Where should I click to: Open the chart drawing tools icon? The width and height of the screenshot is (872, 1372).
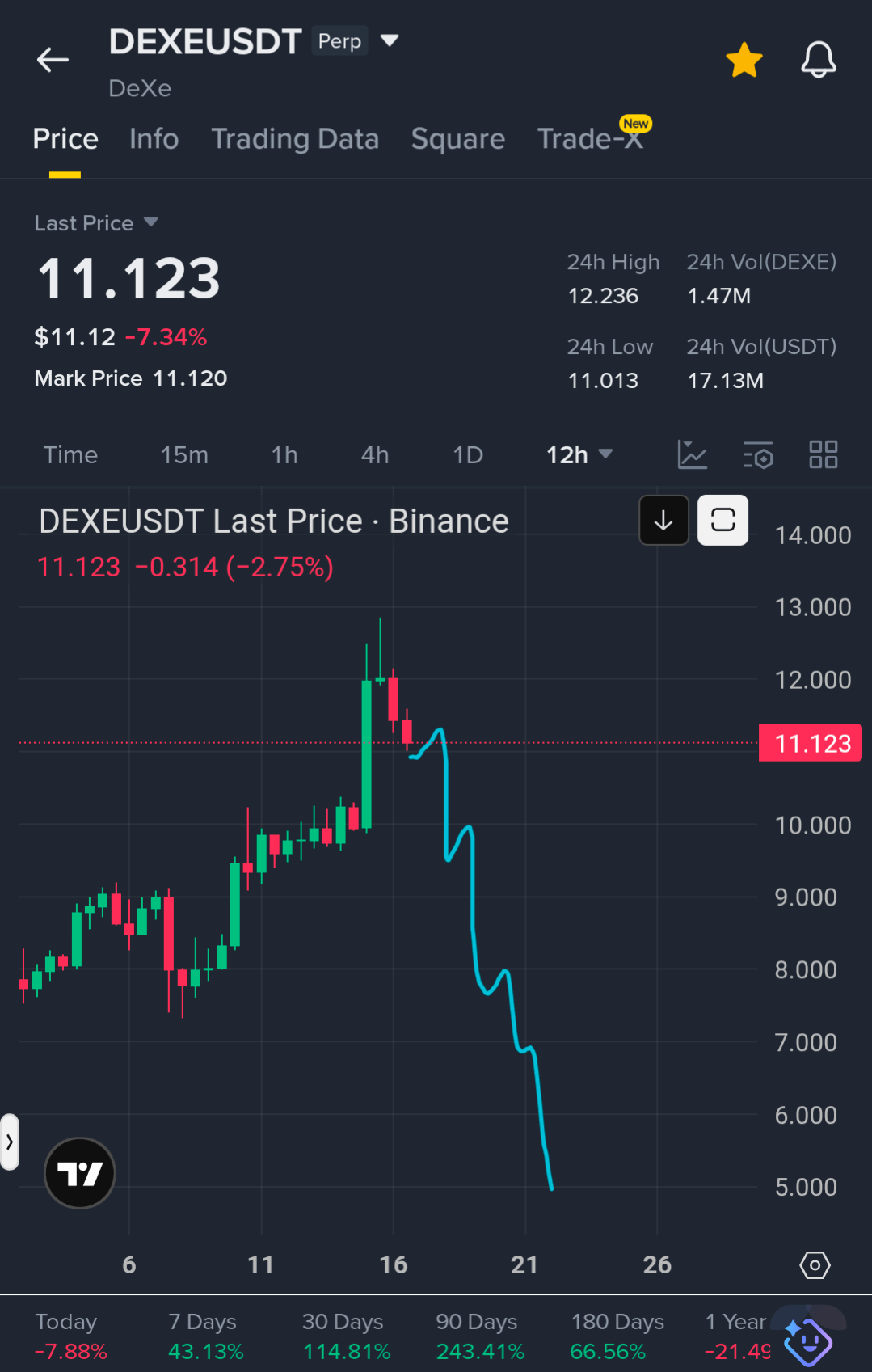click(692, 454)
